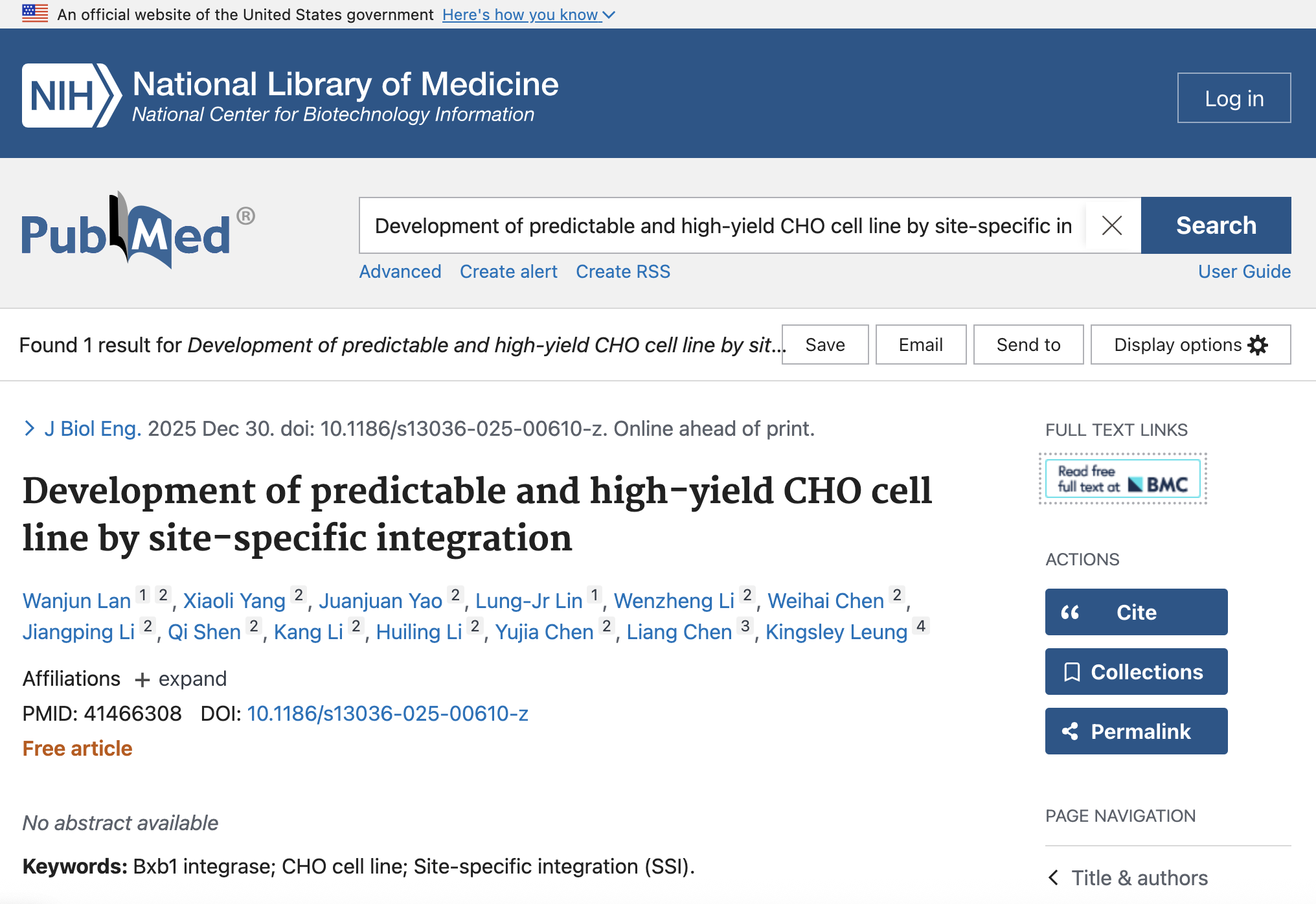
Task: Open author Wanjun Lan's link
Action: tap(76, 601)
